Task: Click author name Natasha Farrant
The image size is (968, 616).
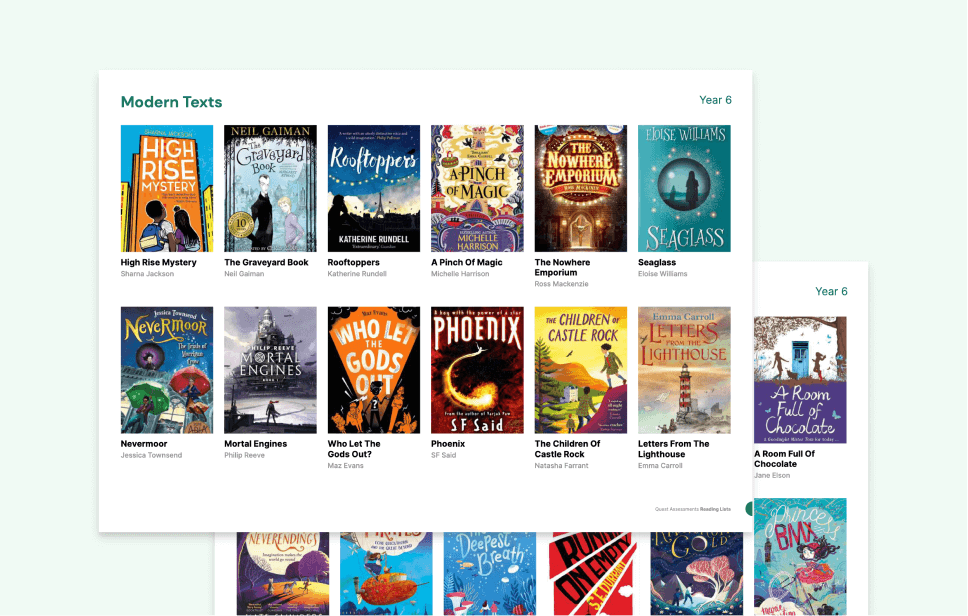Action: (561, 465)
